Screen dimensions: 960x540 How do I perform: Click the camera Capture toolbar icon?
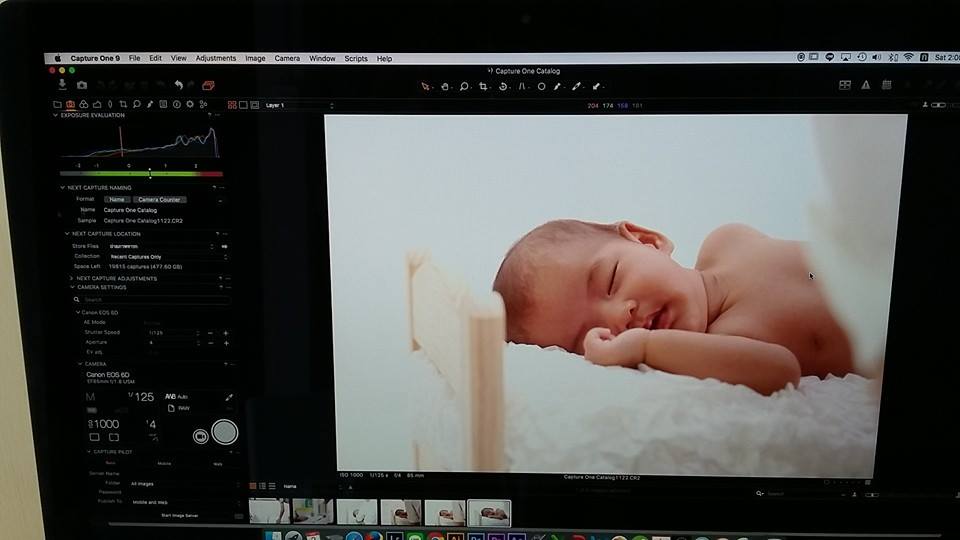[82, 85]
